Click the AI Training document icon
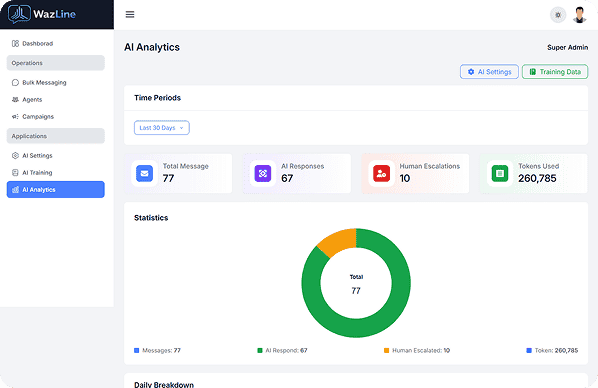The width and height of the screenshot is (598, 388). (x=15, y=172)
